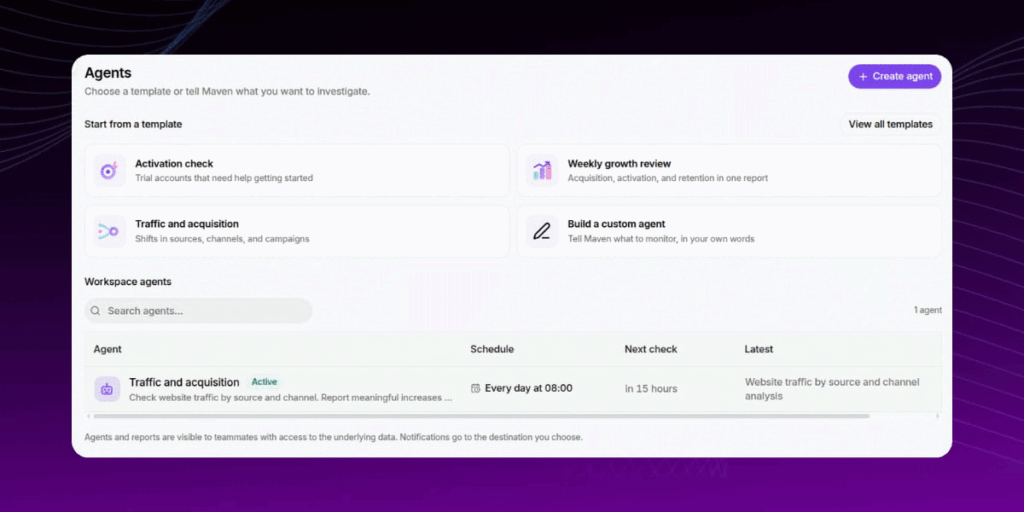Click the green Active status badge
Image resolution: width=1024 pixels, height=512 pixels.
264,382
